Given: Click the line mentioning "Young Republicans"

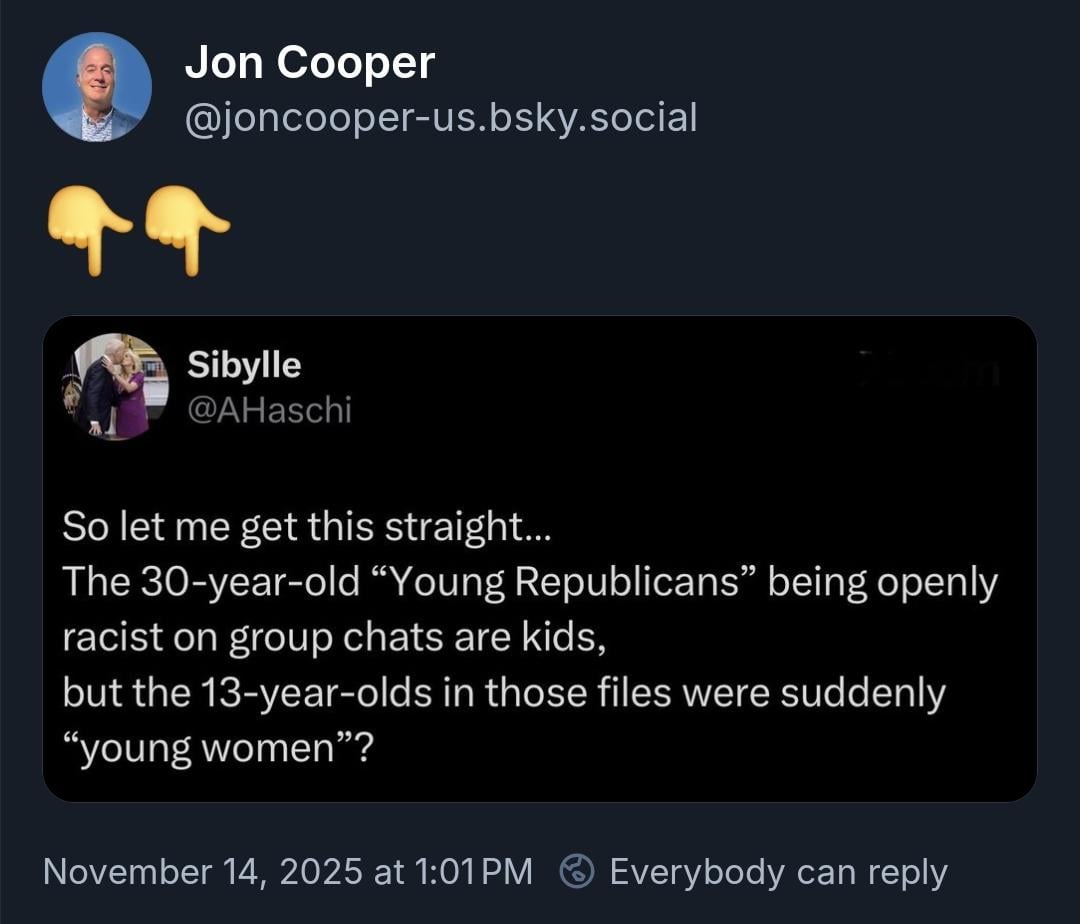Looking at the screenshot, I should tap(530, 583).
